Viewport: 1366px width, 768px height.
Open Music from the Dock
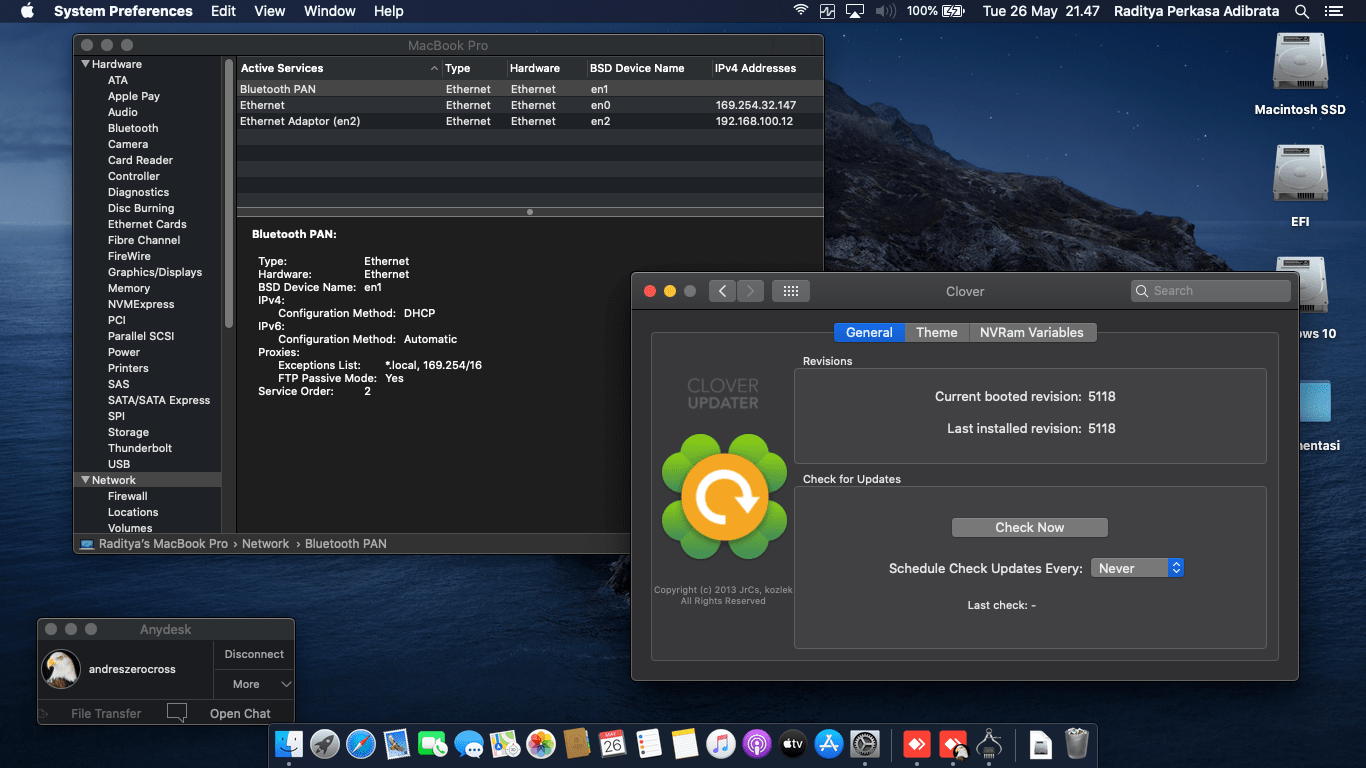pos(721,744)
